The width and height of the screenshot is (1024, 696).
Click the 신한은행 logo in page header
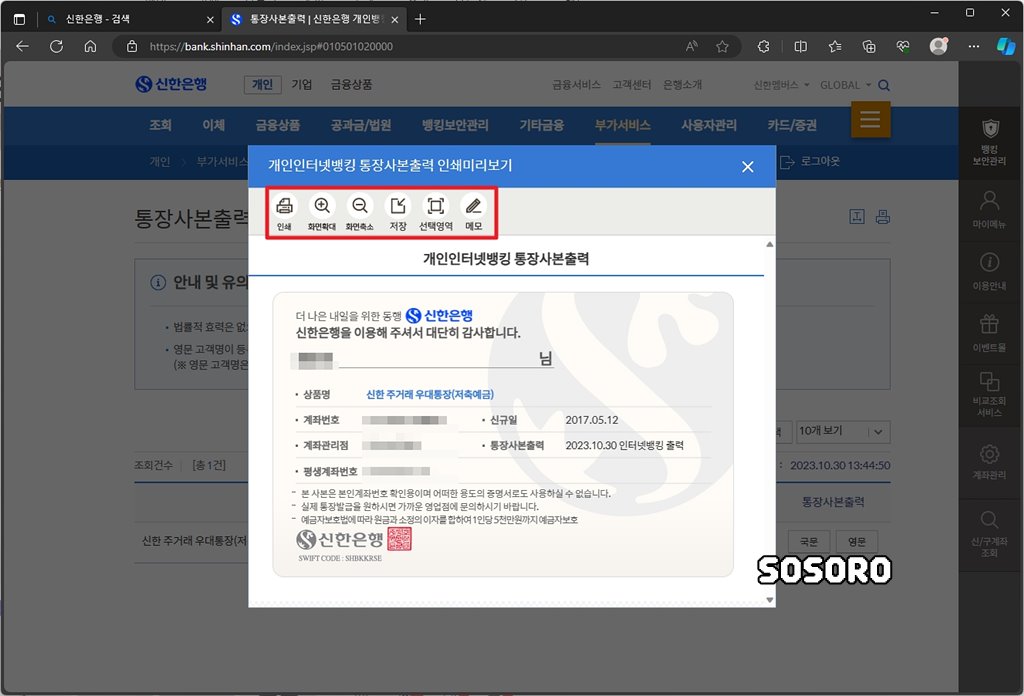click(x=171, y=84)
